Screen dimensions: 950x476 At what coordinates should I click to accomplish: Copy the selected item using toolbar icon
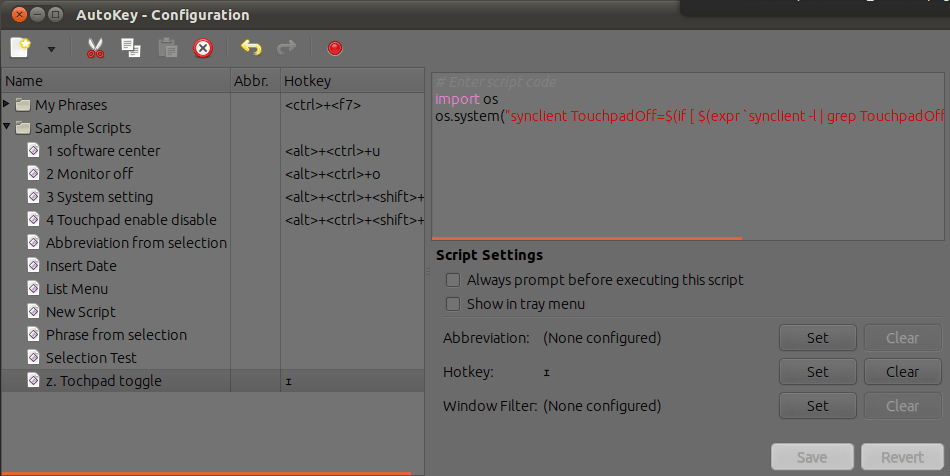(x=131, y=48)
